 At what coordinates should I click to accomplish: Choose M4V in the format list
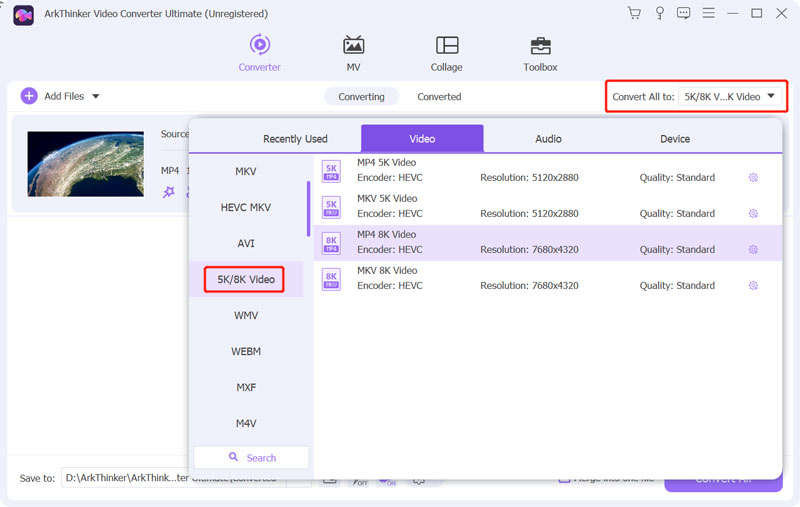[246, 423]
